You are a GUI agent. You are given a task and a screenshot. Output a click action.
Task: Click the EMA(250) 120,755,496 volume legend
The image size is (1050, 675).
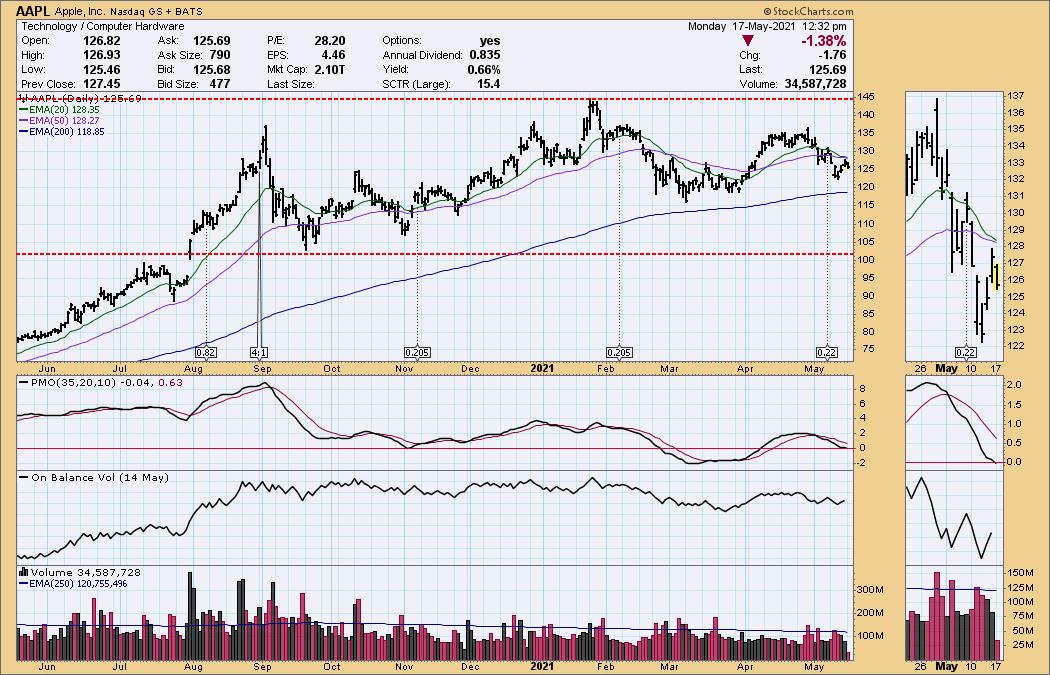(x=74, y=584)
